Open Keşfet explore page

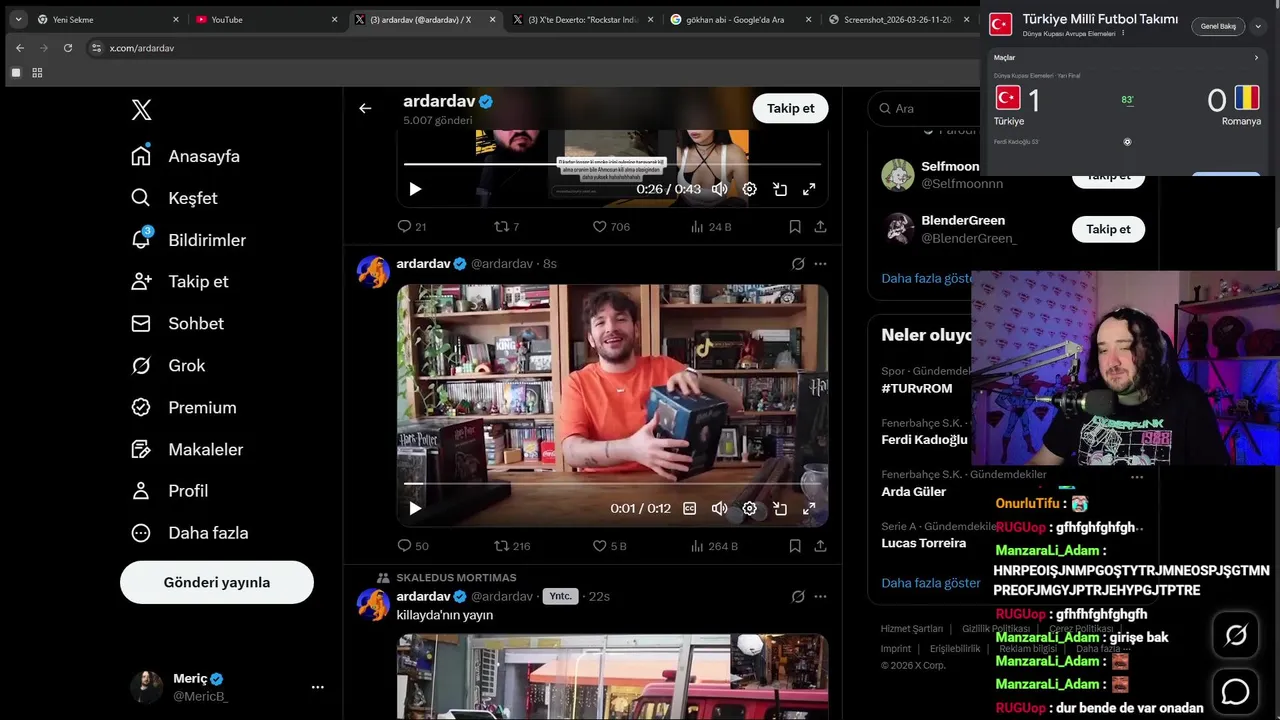(x=174, y=198)
